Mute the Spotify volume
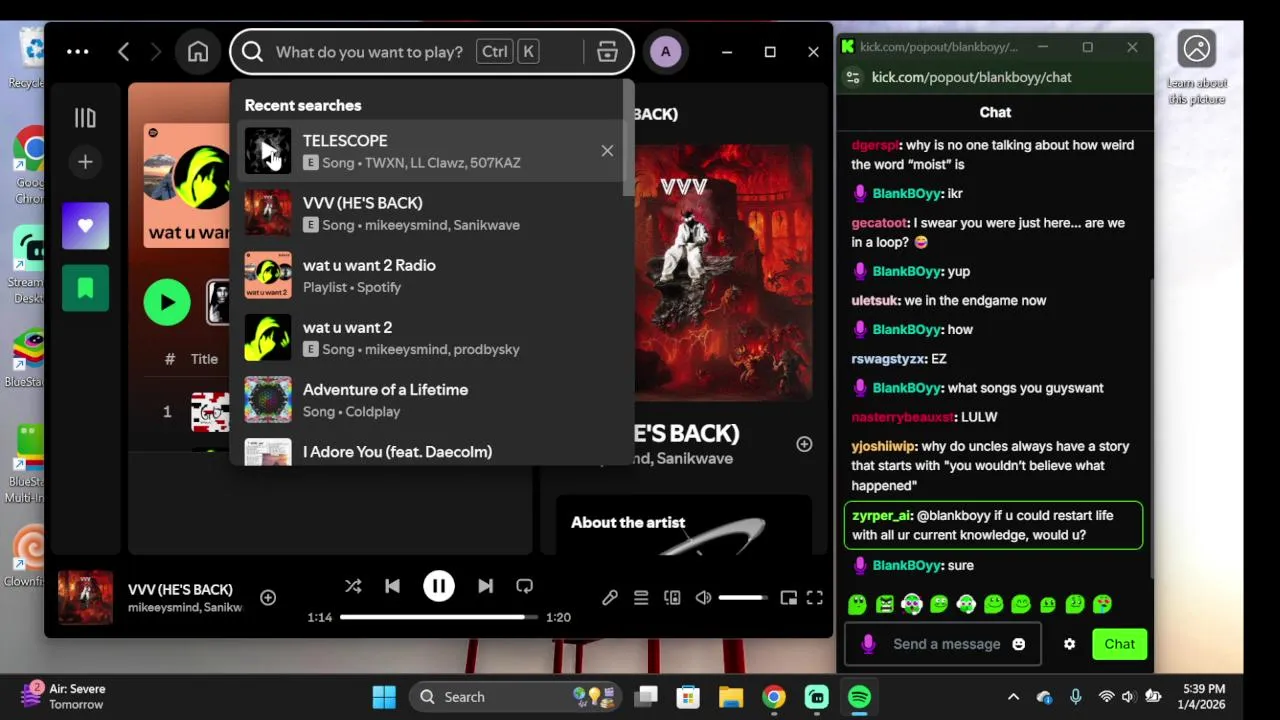Image resolution: width=1280 pixels, height=720 pixels. [x=703, y=598]
